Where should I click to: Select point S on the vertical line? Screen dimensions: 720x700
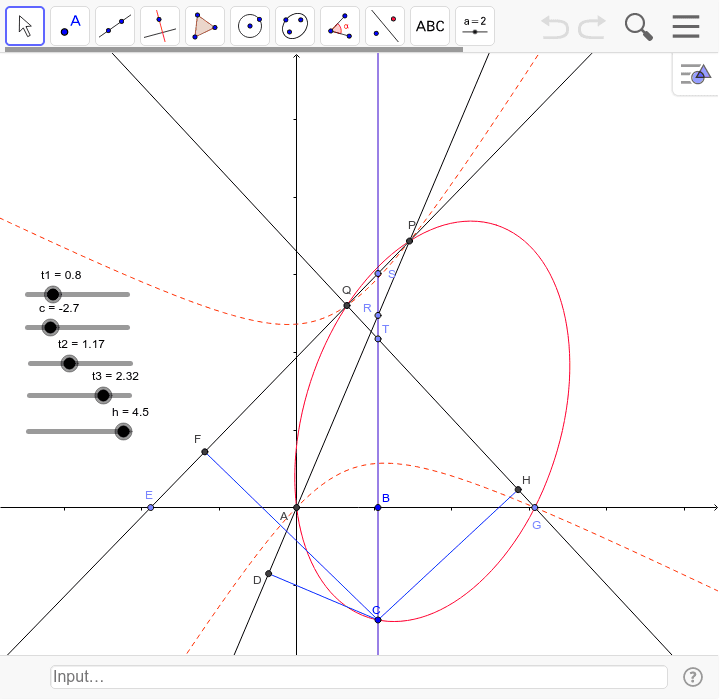pyautogui.click(x=378, y=274)
